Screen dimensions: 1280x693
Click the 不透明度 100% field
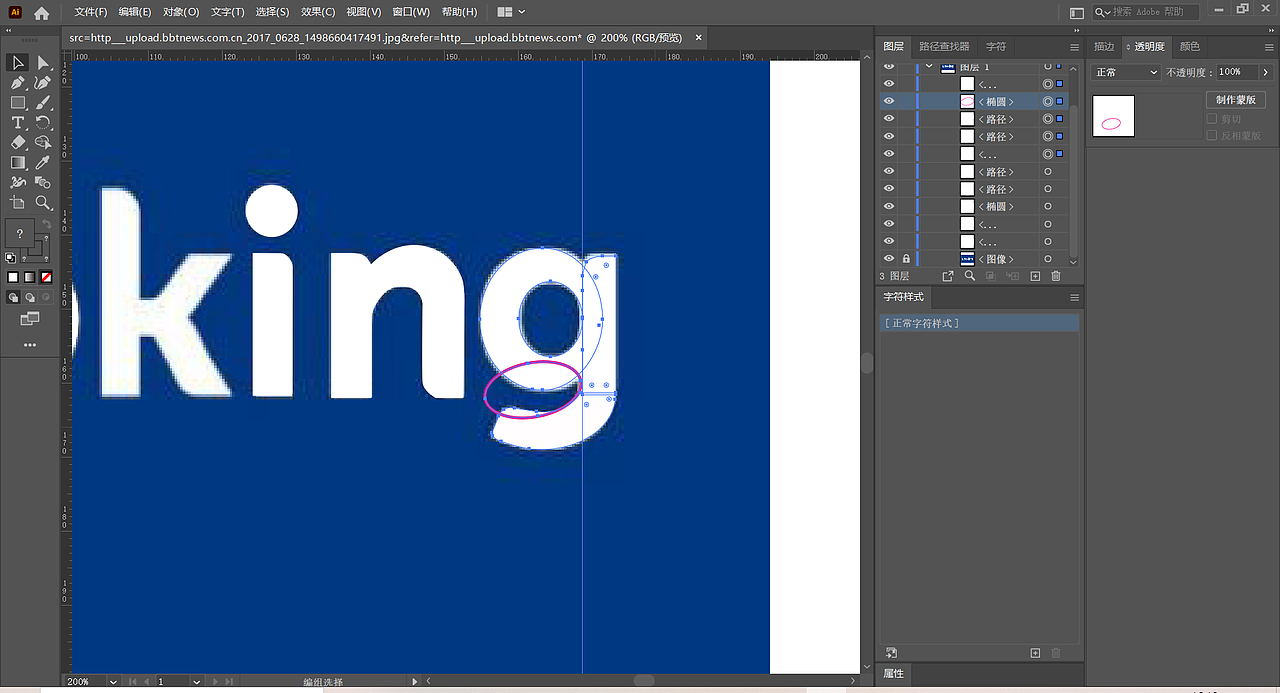[x=1237, y=72]
